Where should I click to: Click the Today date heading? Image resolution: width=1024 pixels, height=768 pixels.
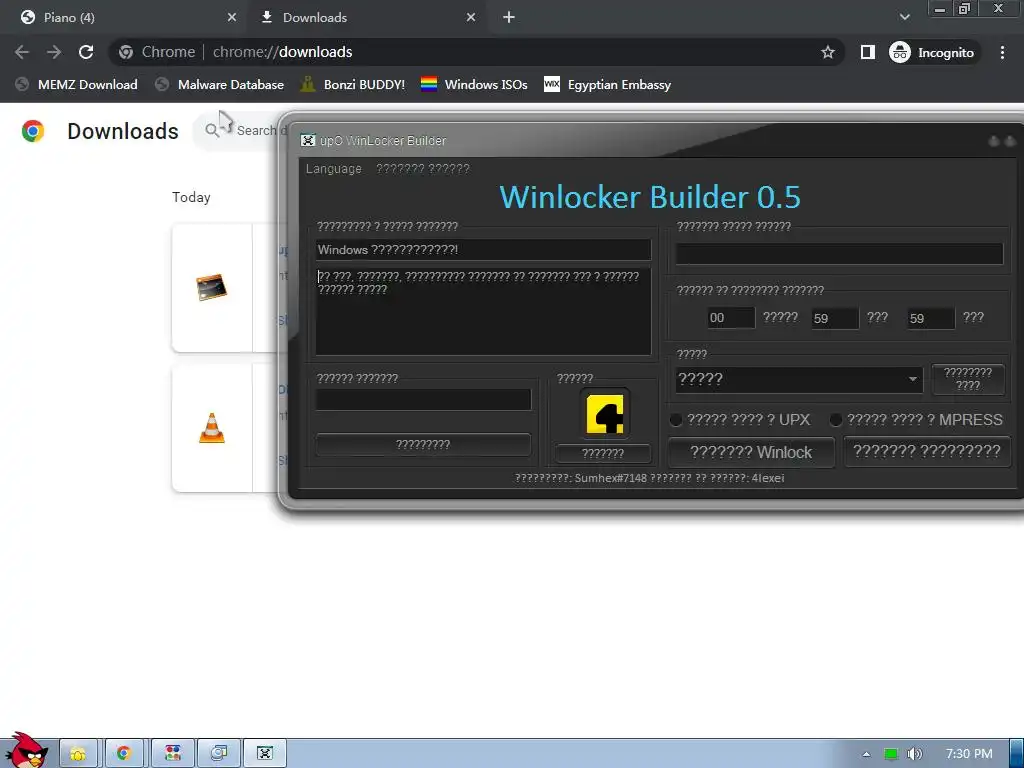pos(191,198)
